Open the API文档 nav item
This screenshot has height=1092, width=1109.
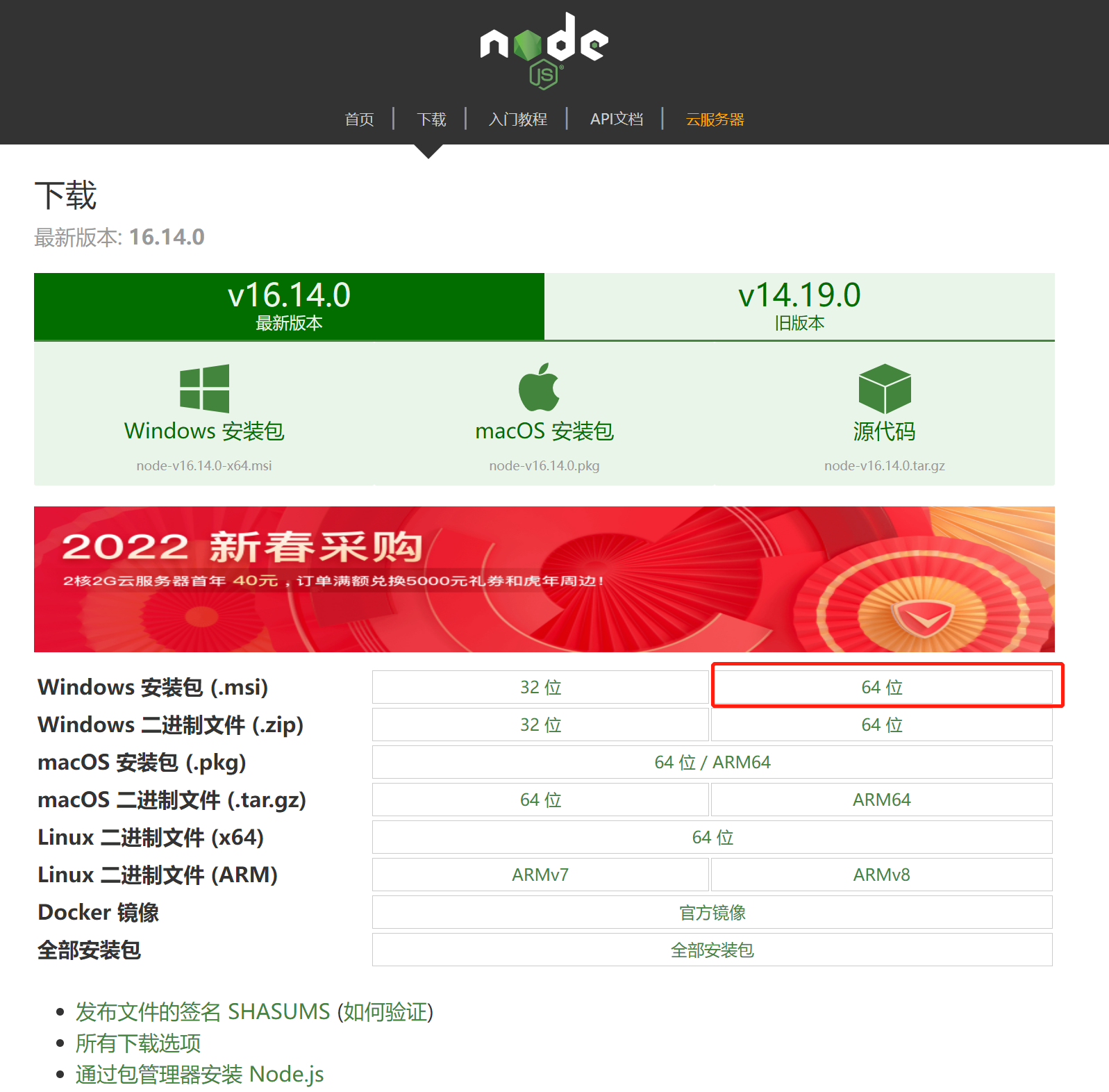click(617, 119)
